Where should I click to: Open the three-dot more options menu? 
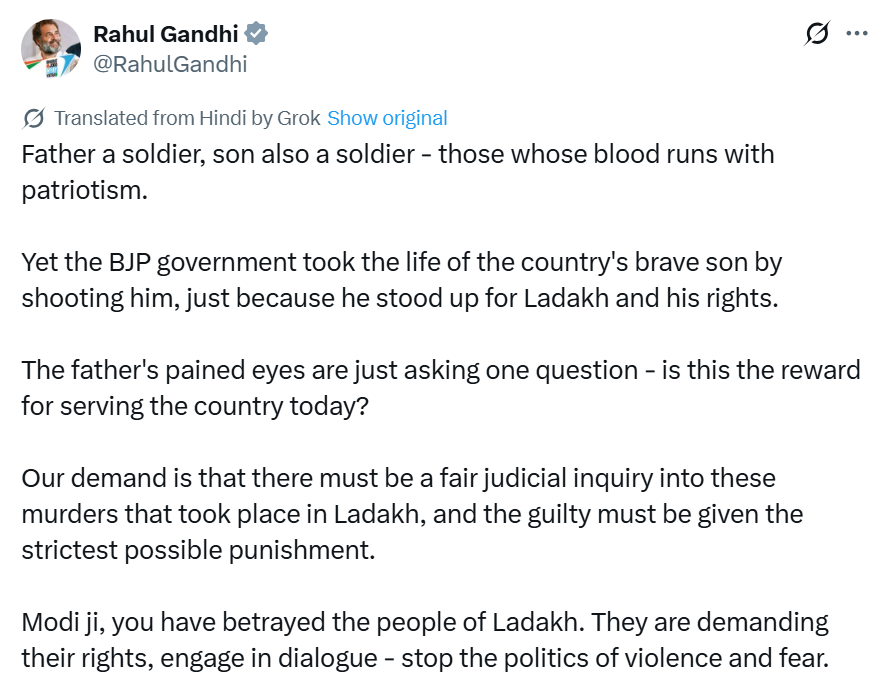[x=857, y=33]
